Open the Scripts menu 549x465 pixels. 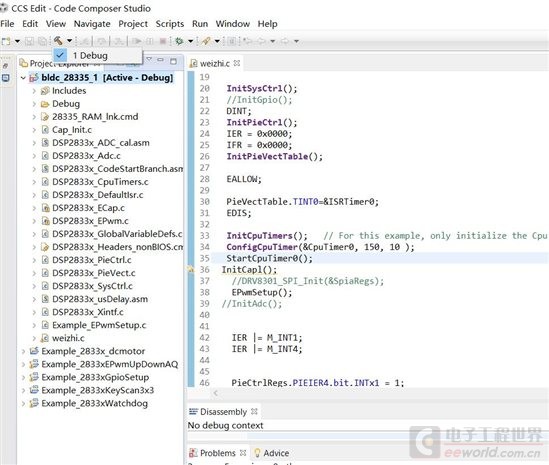point(170,24)
